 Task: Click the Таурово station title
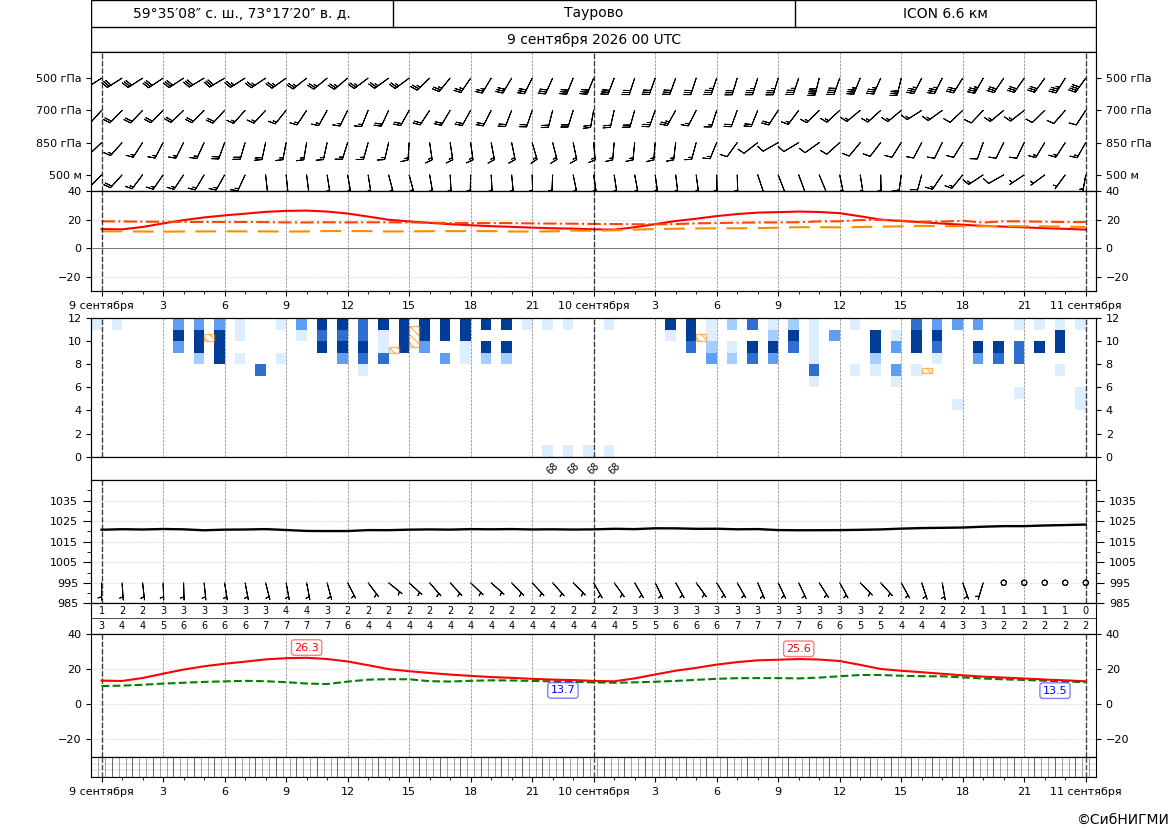click(x=593, y=13)
